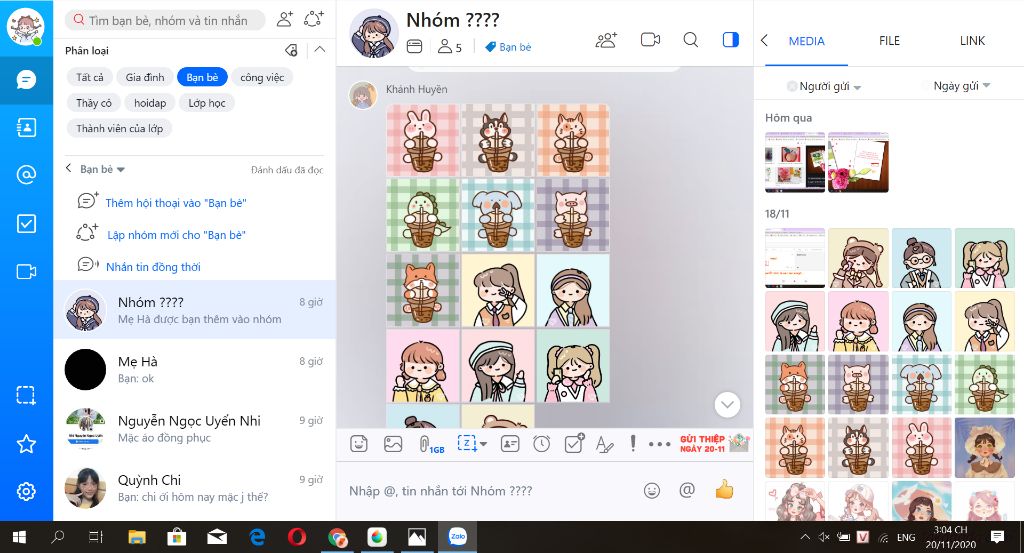Open screenshot tool dropdown arrow
This screenshot has width=1024, height=553.
484,444
